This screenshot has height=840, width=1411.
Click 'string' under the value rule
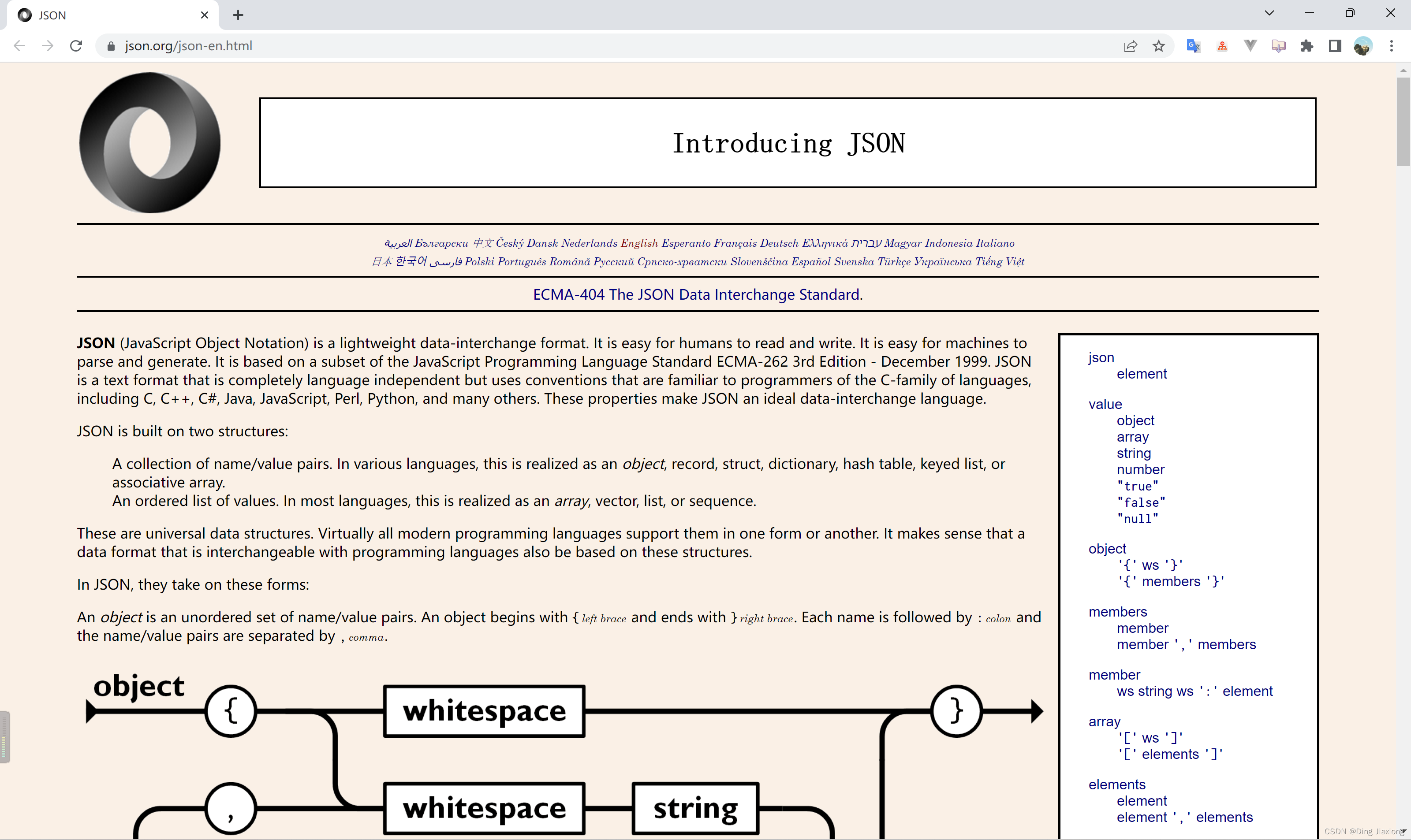tap(1134, 453)
